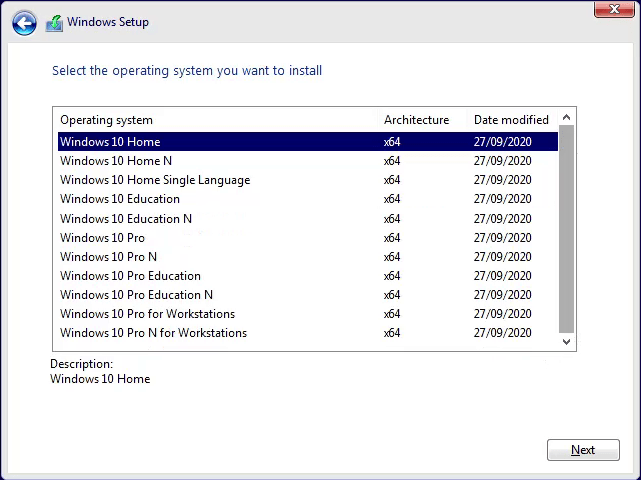This screenshot has height=480, width=642.
Task: Select Windows 10 Pro Education
Action: (x=307, y=276)
